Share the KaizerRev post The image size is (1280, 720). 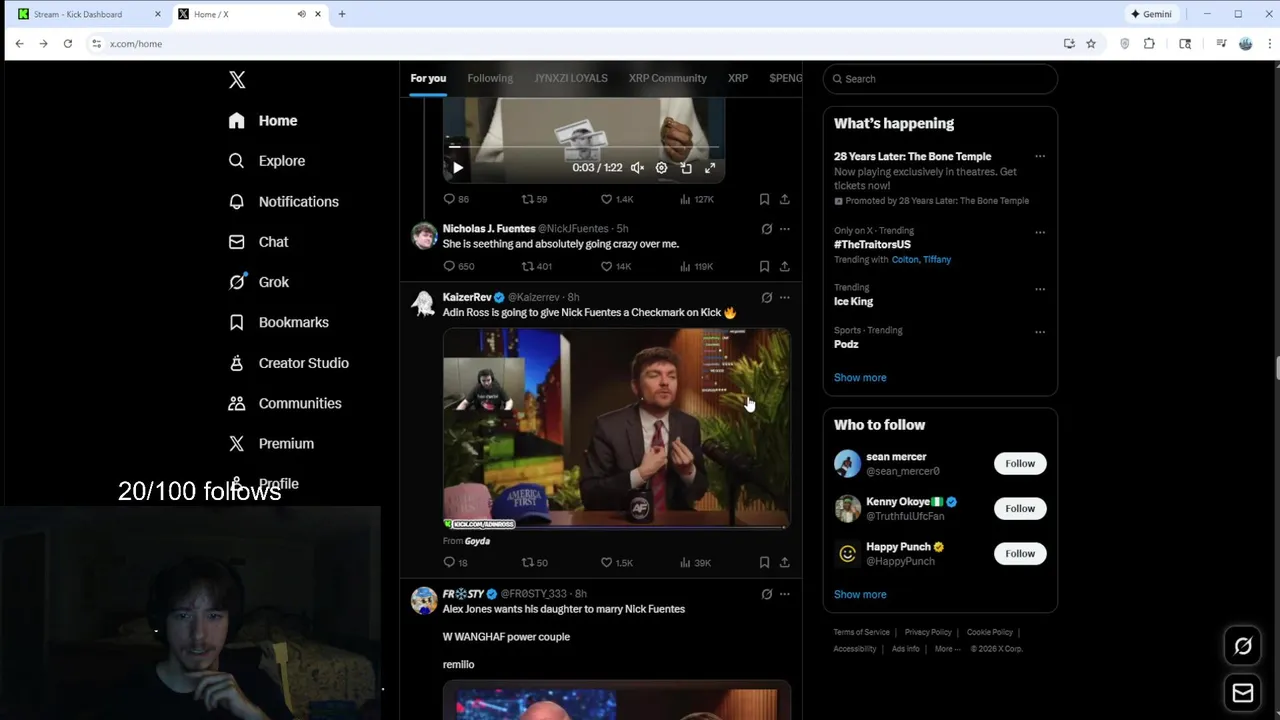[x=785, y=562]
